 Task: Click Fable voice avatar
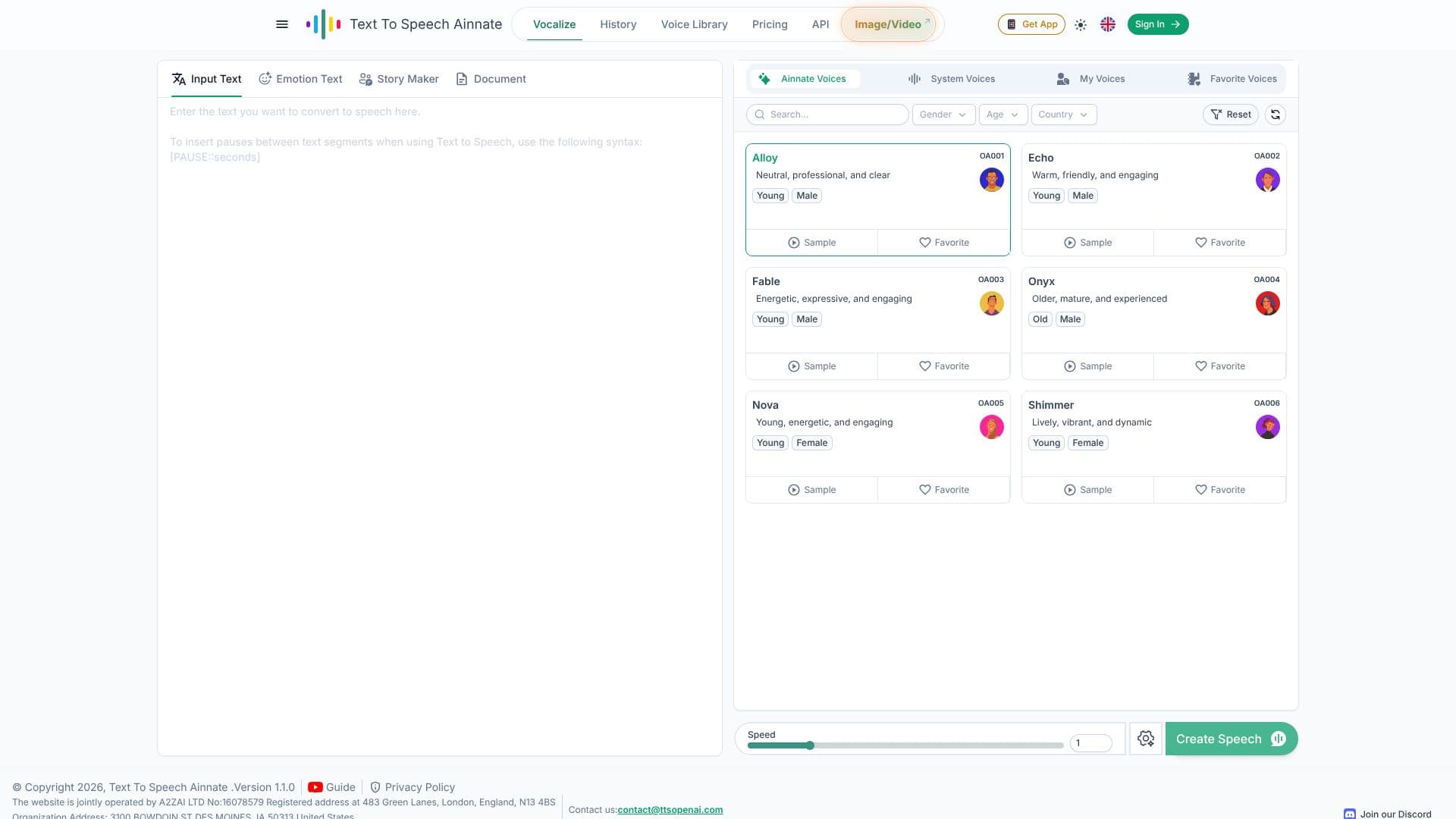(991, 303)
